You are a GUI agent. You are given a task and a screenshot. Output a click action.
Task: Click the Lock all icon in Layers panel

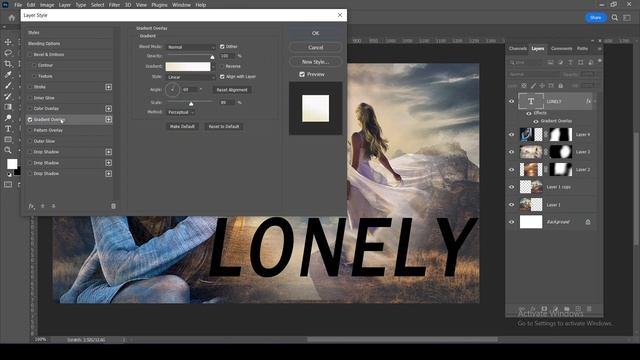tap(561, 86)
